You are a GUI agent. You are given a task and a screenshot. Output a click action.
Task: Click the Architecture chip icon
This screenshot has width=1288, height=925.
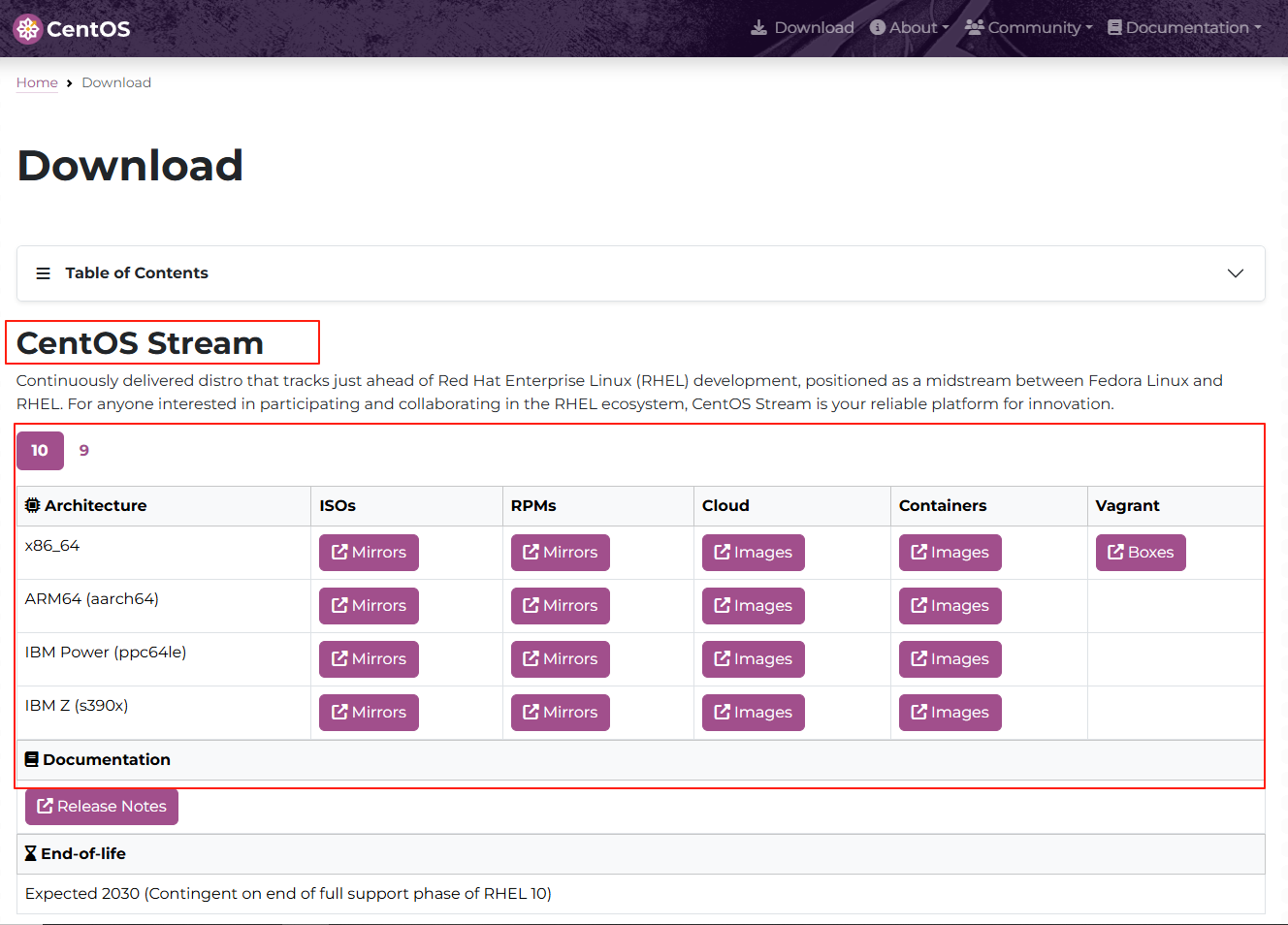pos(33,505)
